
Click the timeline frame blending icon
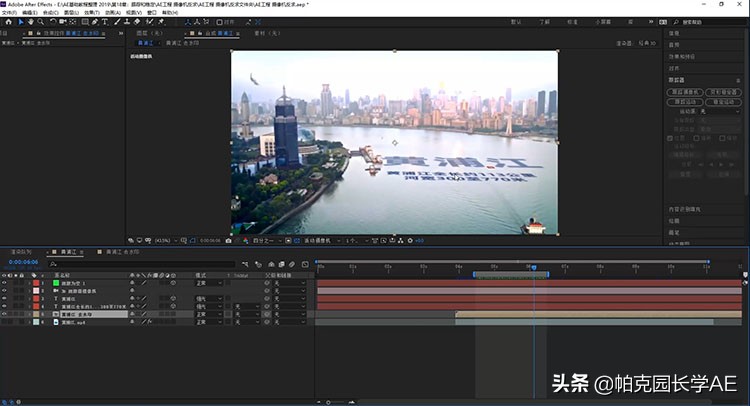click(x=281, y=264)
